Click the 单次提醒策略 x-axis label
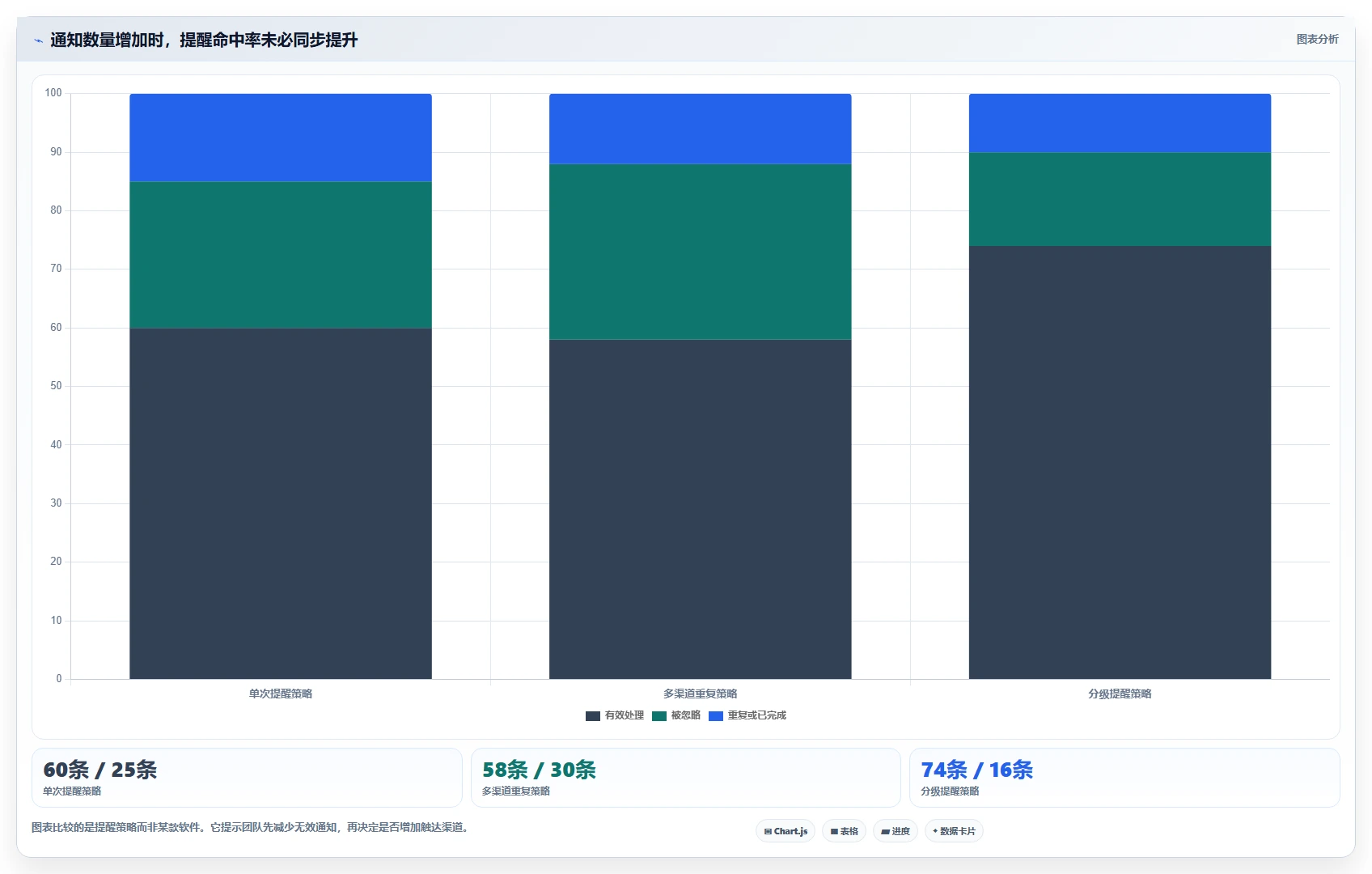The height and width of the screenshot is (874, 1372). 281,694
